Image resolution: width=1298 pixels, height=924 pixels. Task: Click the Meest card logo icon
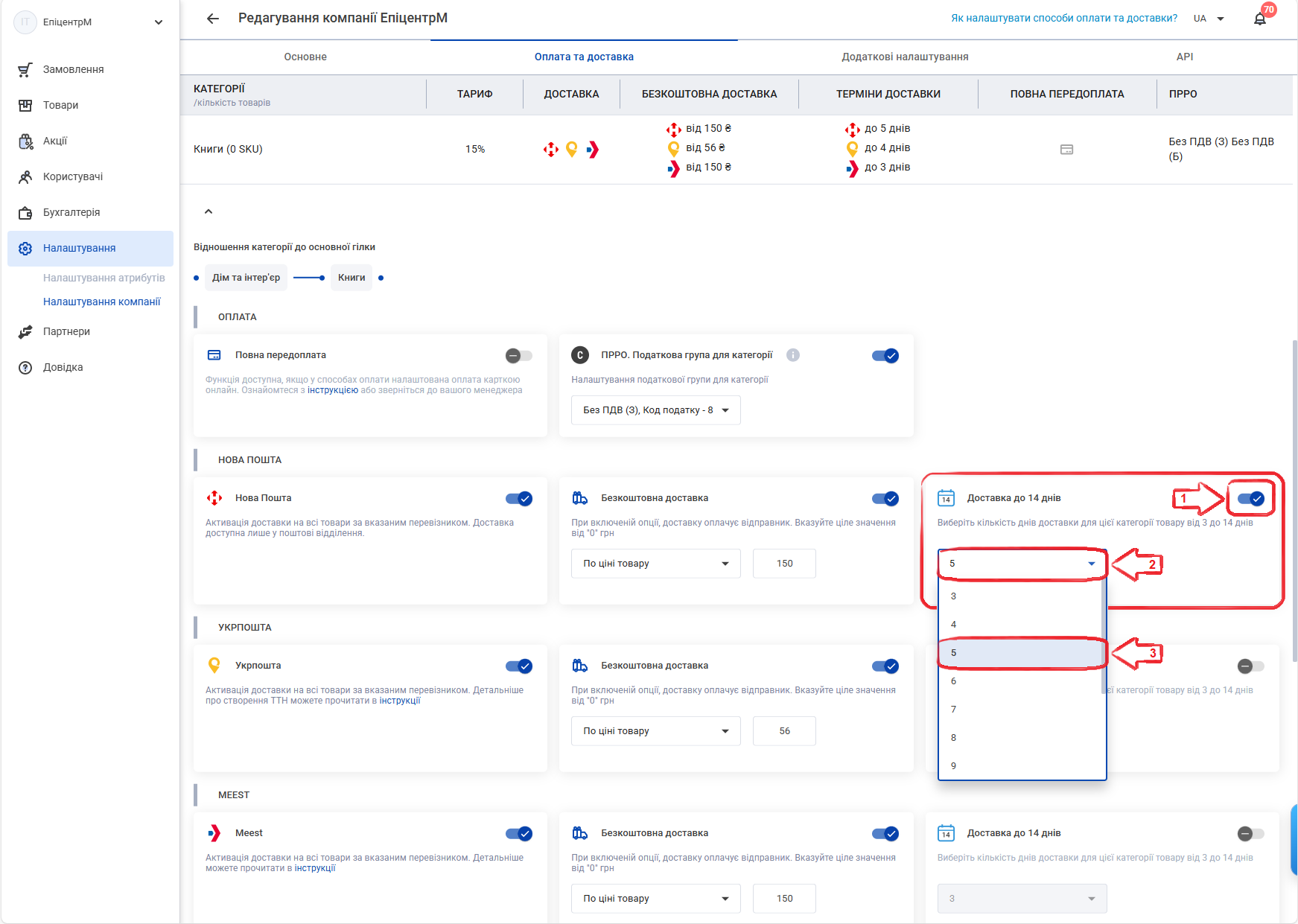coord(214,833)
